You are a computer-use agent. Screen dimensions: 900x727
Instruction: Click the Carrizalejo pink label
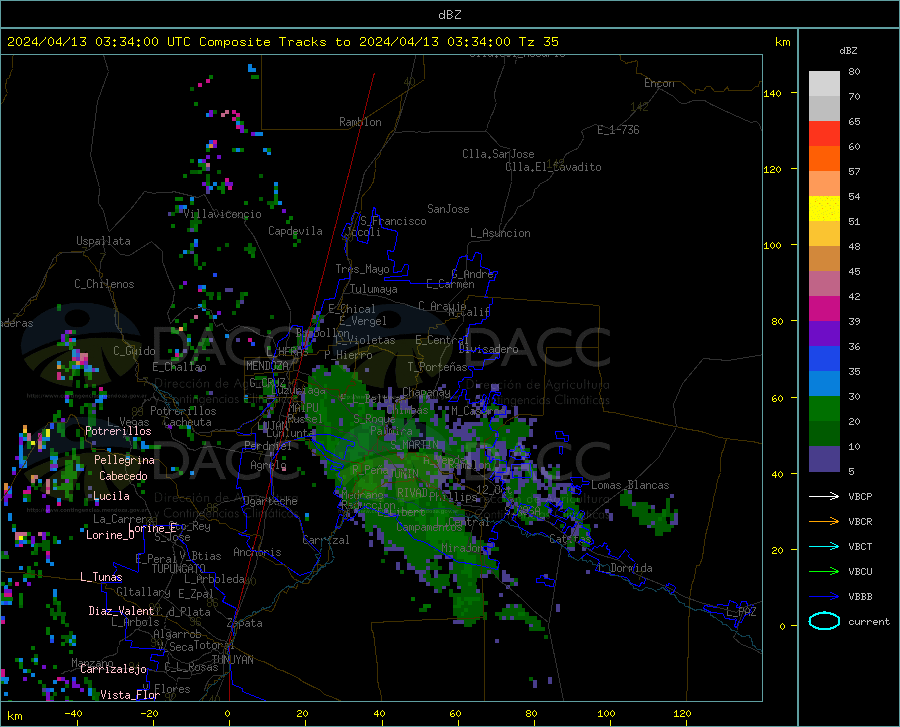(113, 669)
